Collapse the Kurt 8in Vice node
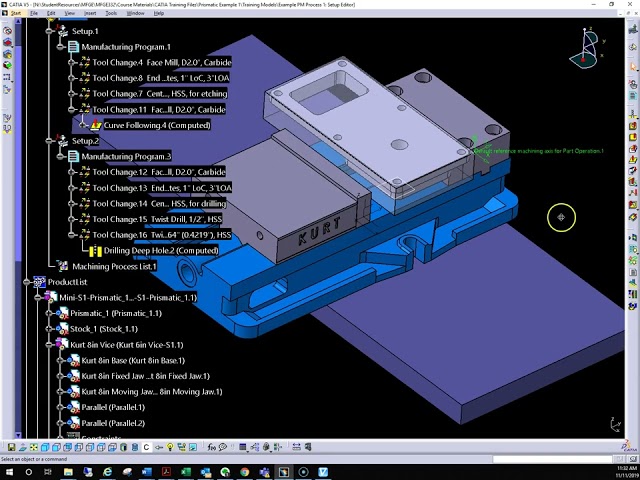640x480 pixels. tap(49, 345)
